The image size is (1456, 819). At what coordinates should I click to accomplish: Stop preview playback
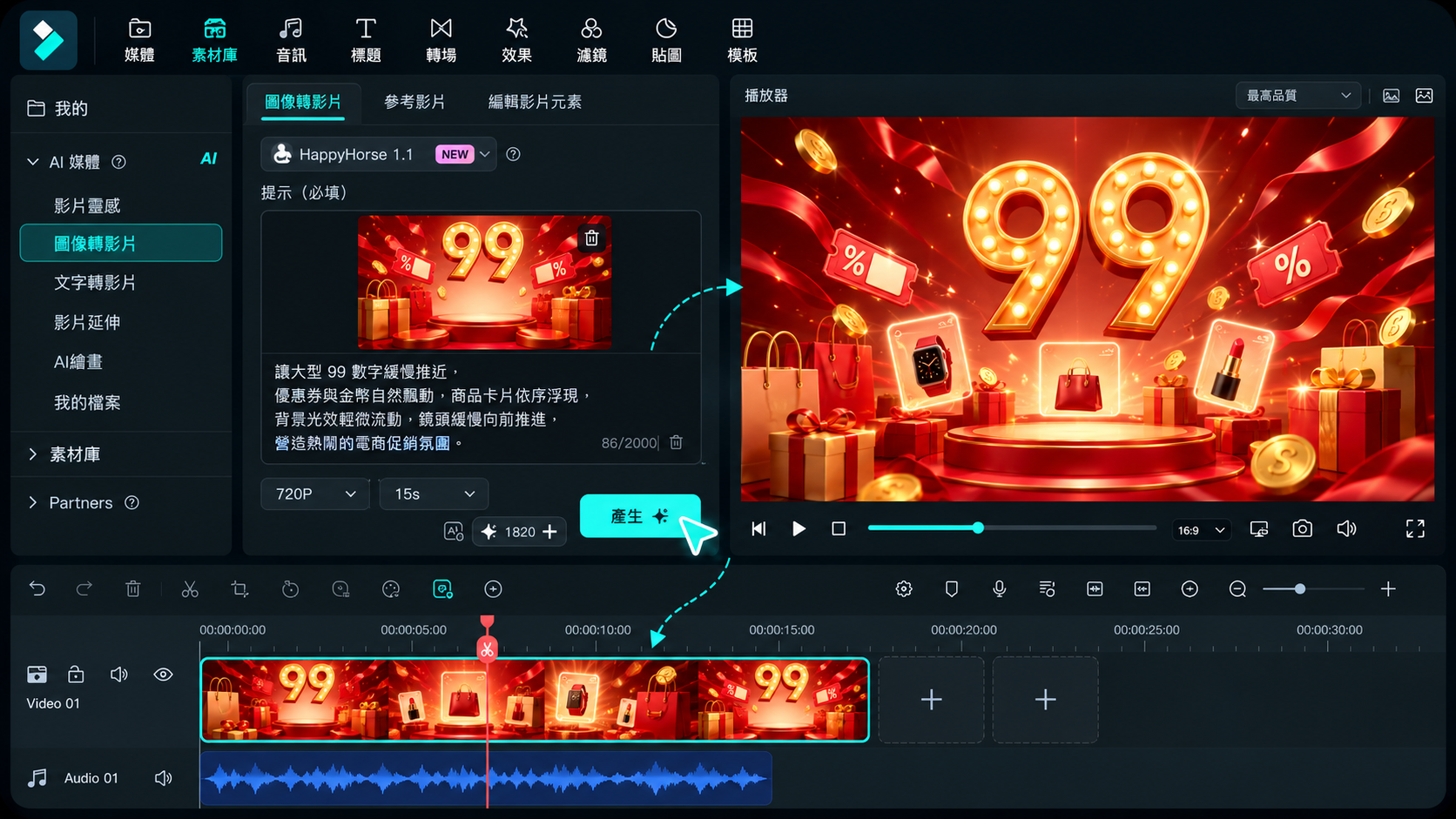click(x=839, y=528)
